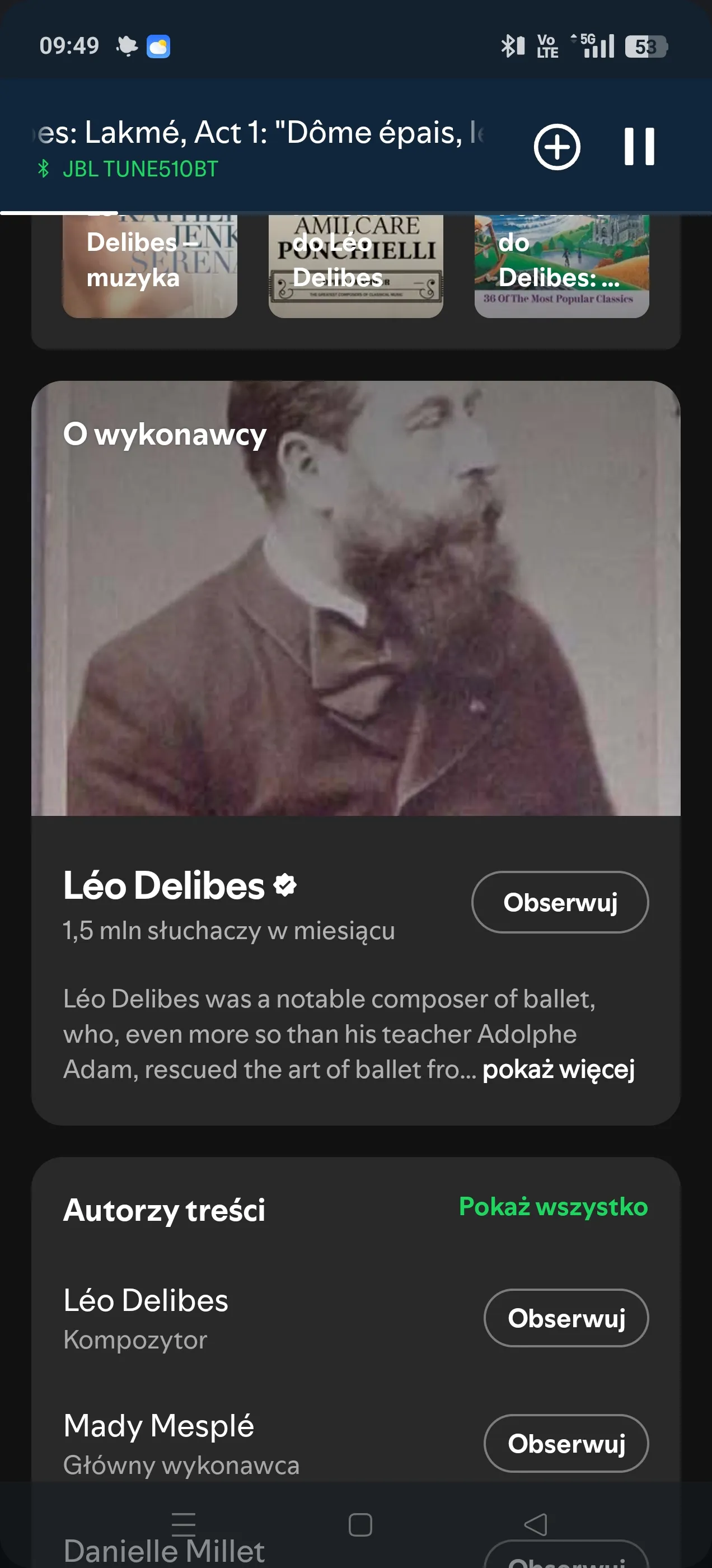Viewport: 712px width, 1568px height.
Task: Open 'do Léo Delibes' Ponchielli playlist card
Action: pyautogui.click(x=356, y=266)
